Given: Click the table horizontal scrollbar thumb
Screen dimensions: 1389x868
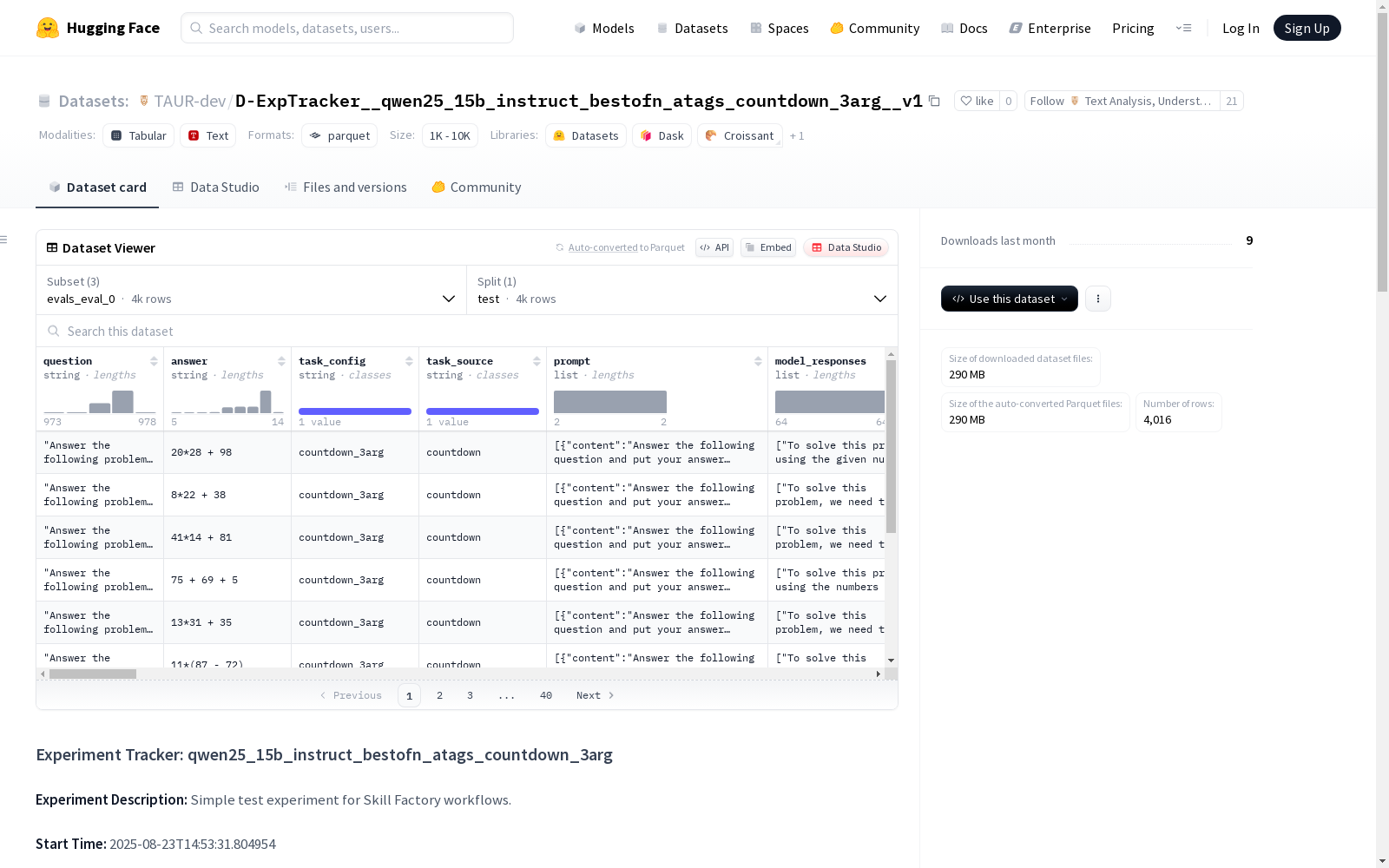Looking at the screenshot, I should coord(93,674).
